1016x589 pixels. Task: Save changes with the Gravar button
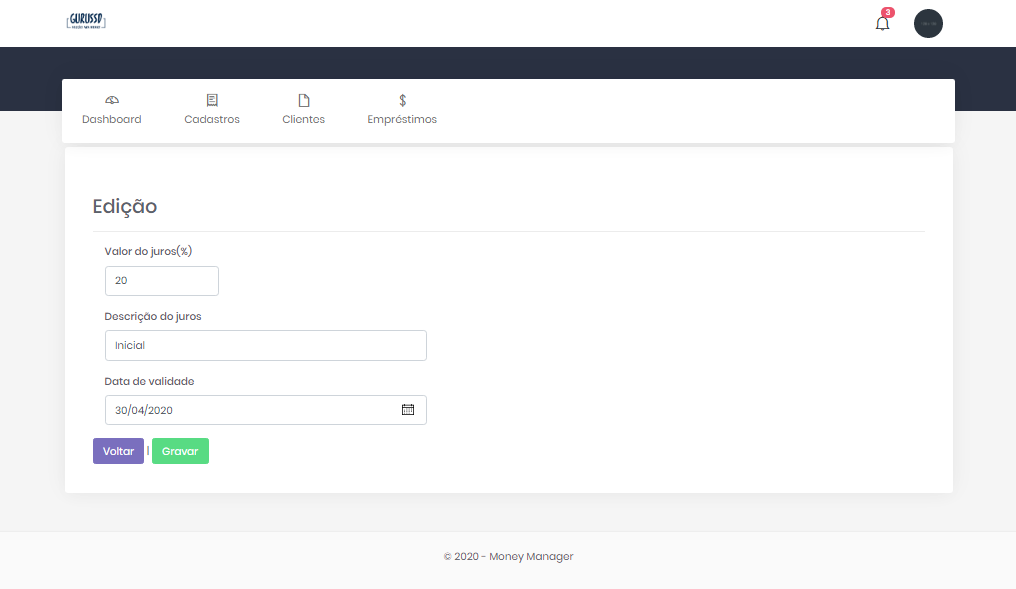(180, 451)
